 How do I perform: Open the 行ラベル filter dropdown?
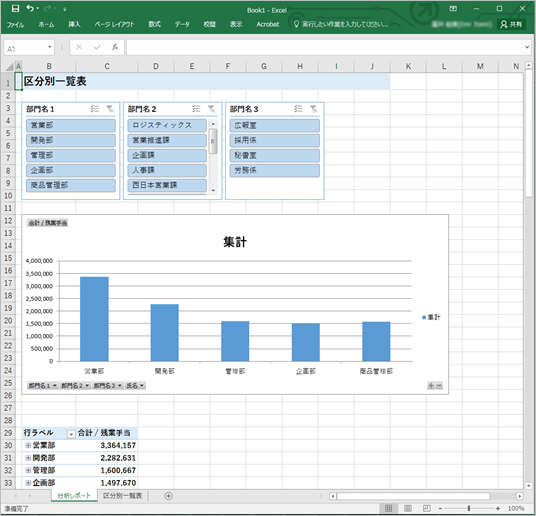pyautogui.click(x=71, y=434)
